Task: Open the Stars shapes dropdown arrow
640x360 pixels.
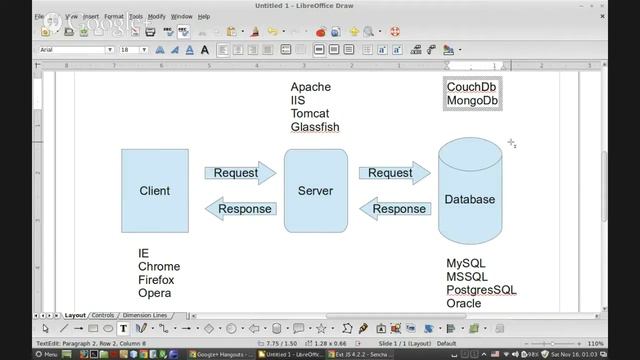Action: click(x=333, y=329)
